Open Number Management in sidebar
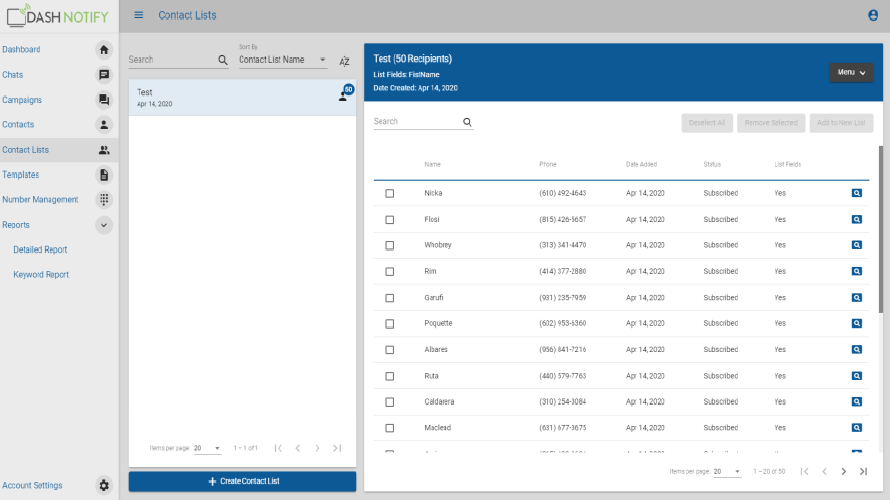 (x=40, y=200)
